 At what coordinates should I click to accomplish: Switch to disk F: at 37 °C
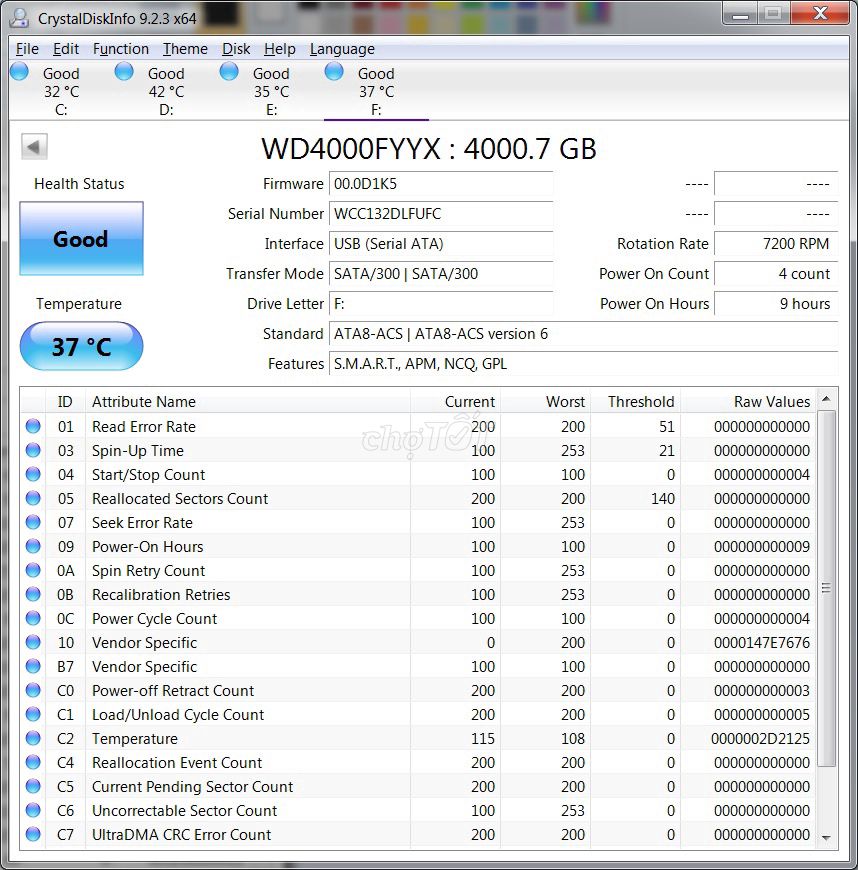(x=376, y=92)
